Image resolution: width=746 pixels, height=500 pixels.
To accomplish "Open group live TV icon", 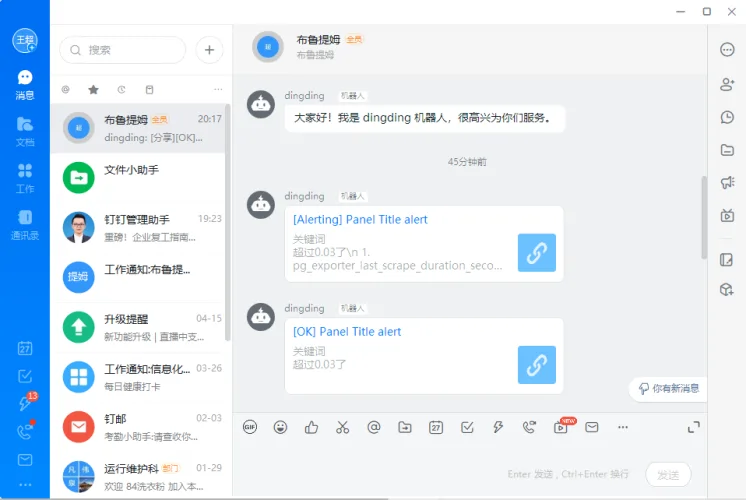I will [727, 216].
